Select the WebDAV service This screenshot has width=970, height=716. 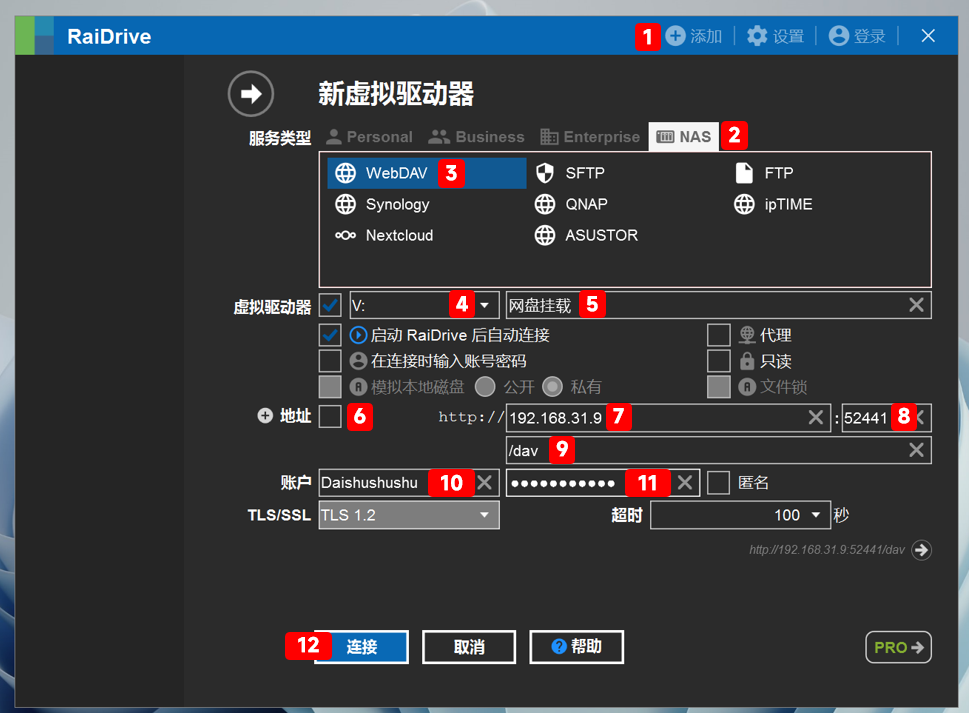(x=426, y=173)
